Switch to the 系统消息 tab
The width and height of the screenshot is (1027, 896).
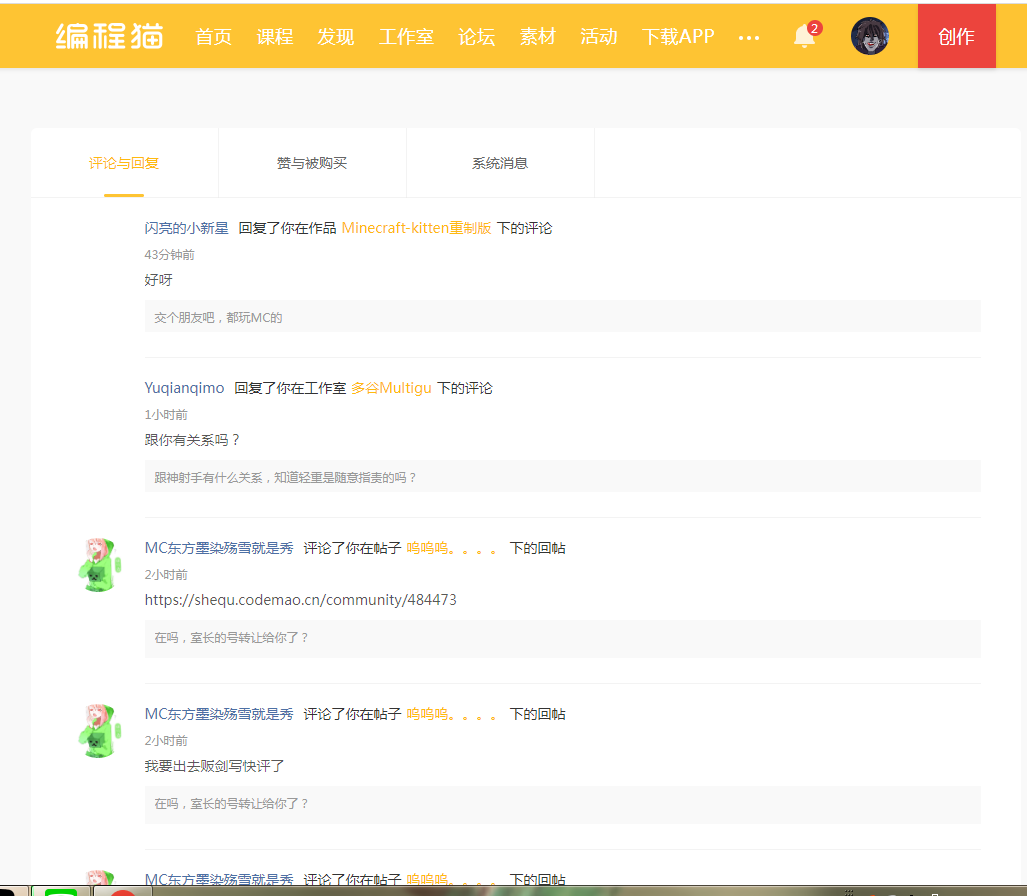[500, 163]
